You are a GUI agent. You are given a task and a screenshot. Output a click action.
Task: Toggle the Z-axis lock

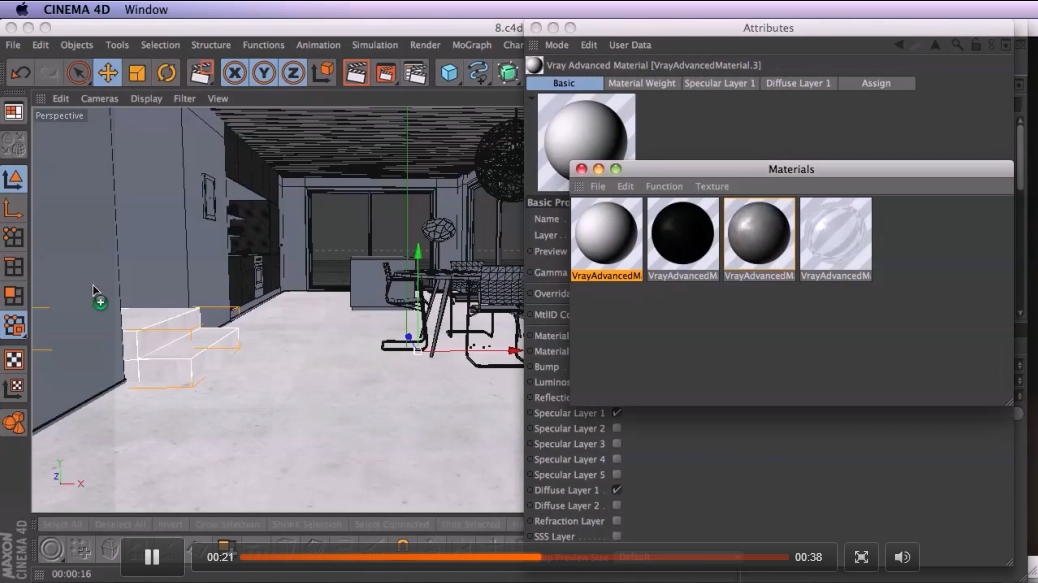(x=293, y=73)
